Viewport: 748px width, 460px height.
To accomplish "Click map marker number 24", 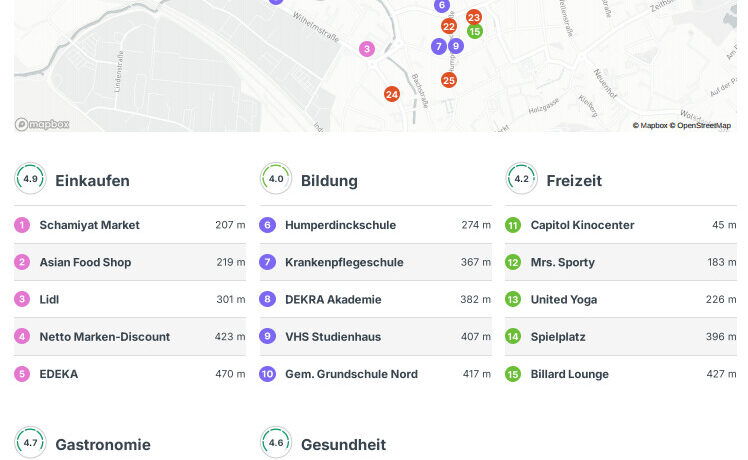I will point(392,94).
